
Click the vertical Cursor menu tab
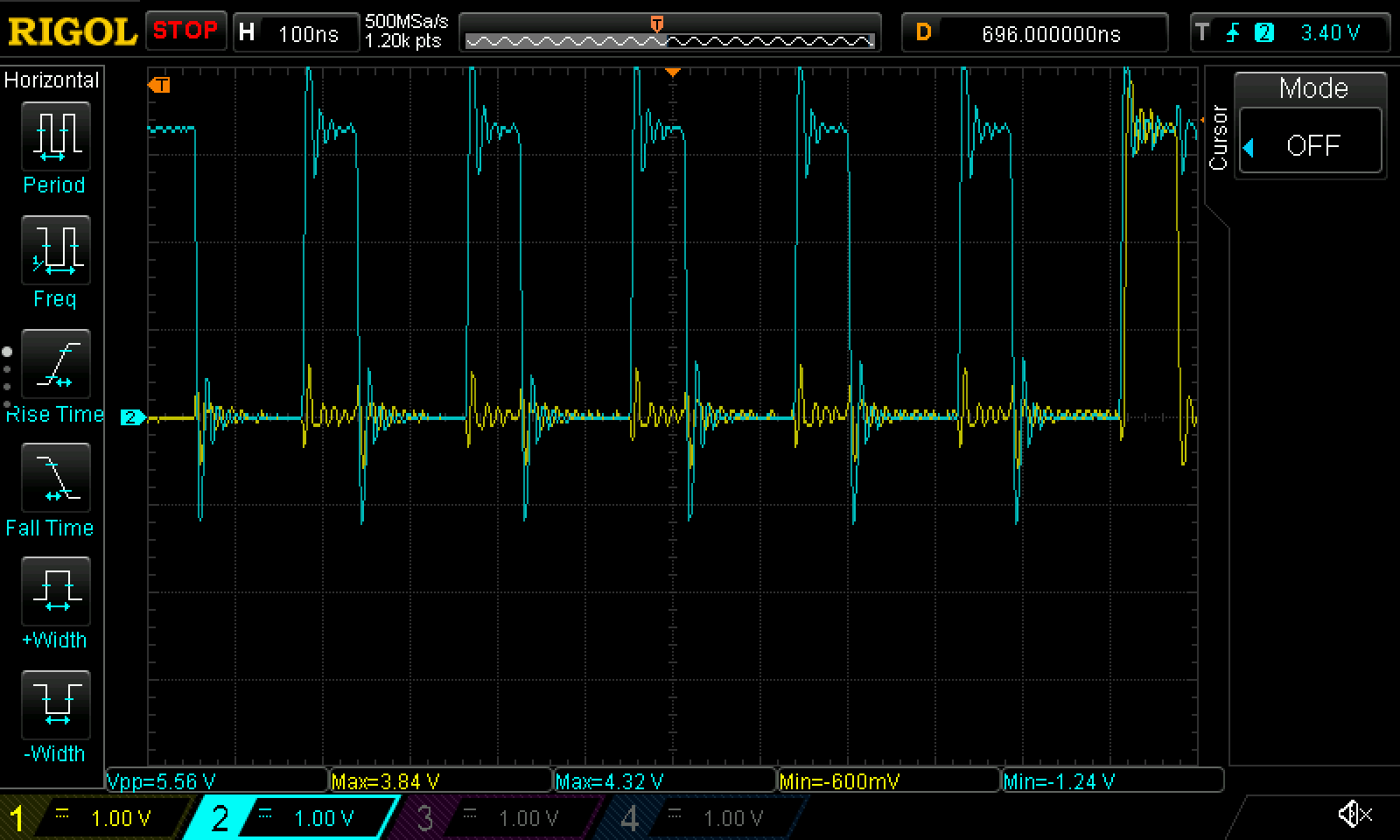tap(1218, 138)
